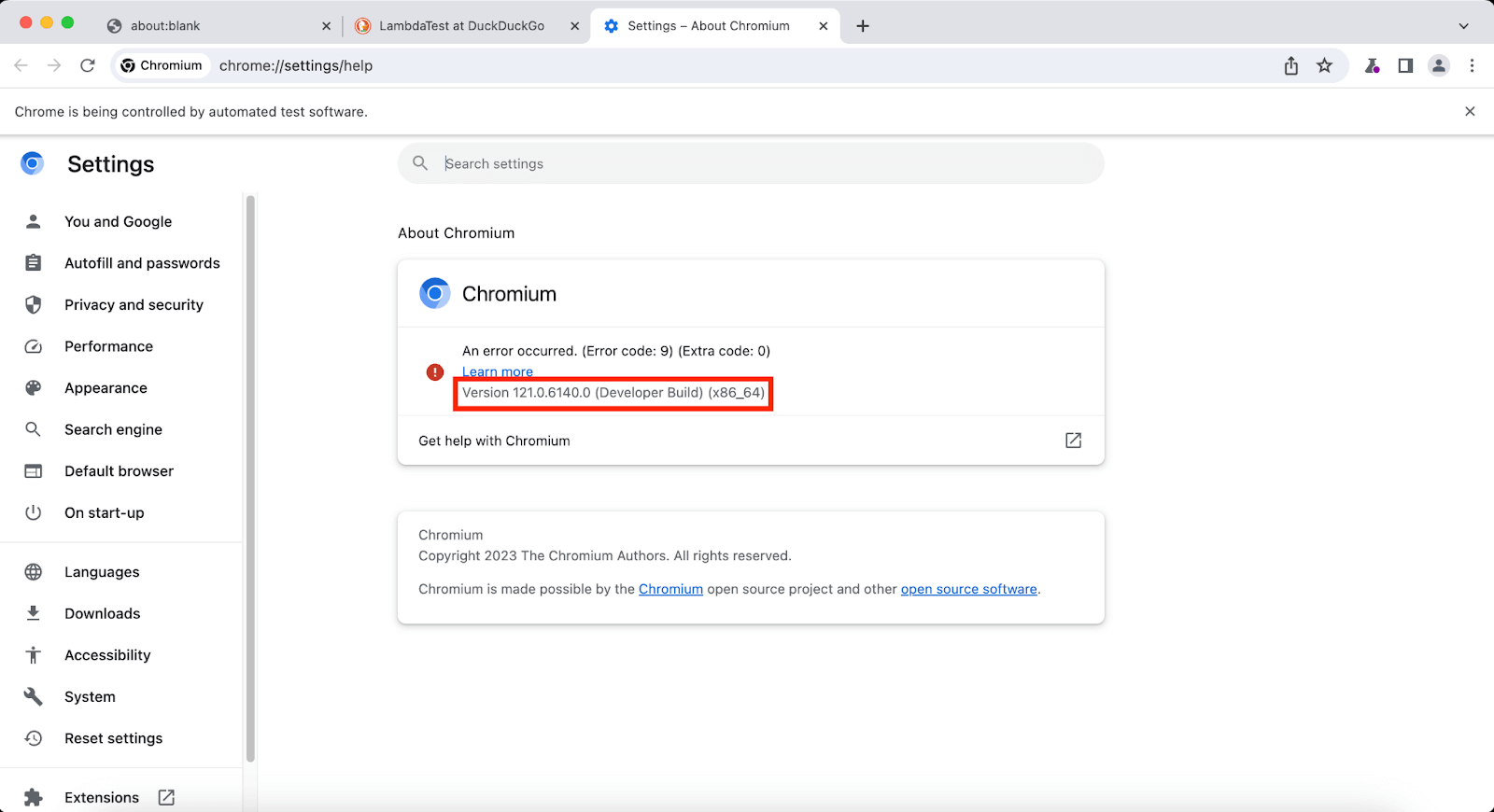
Task: Click the Copyright 2023 Chromium Authors text
Action: (605, 555)
